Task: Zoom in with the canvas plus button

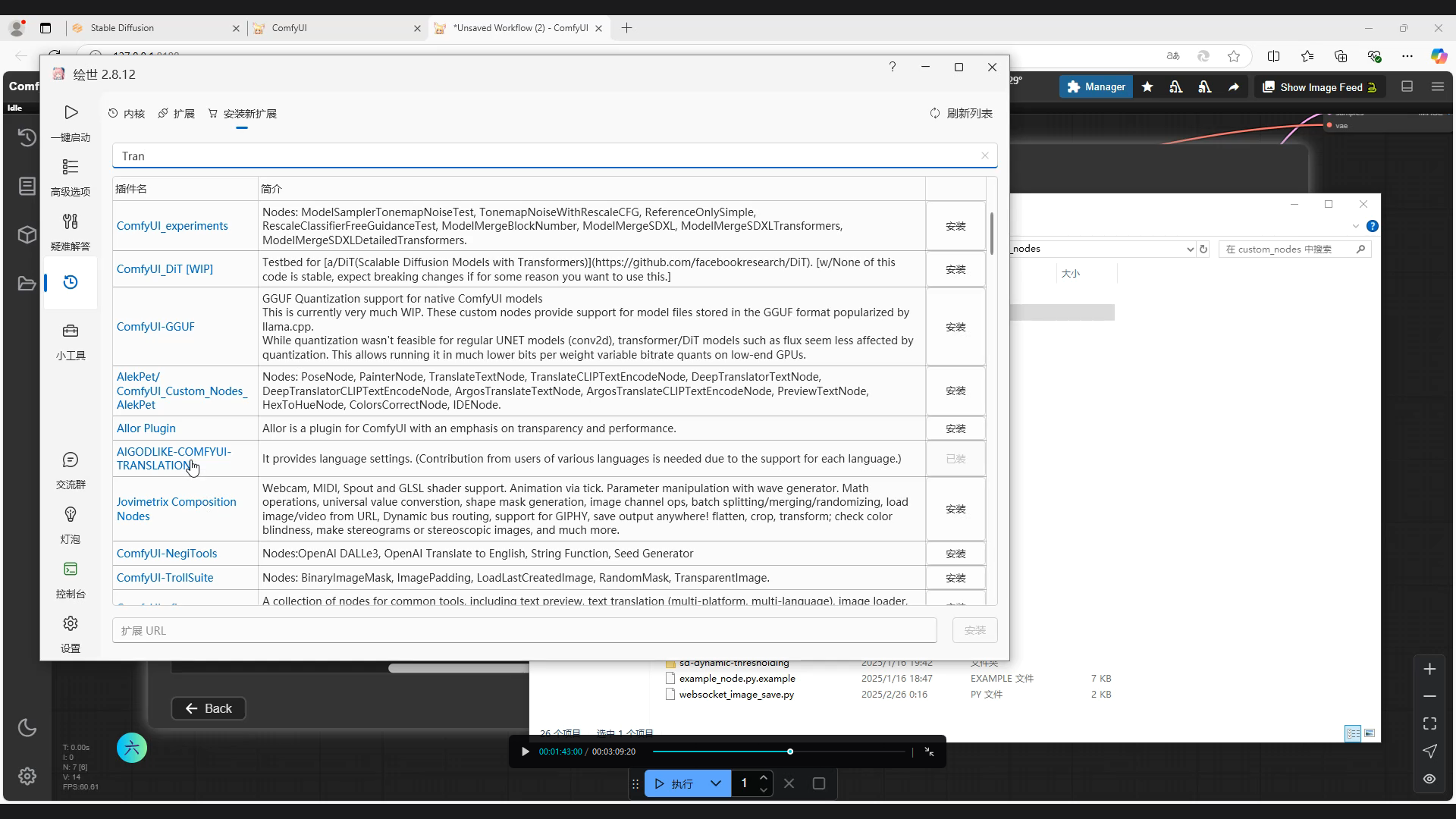Action: tap(1429, 669)
